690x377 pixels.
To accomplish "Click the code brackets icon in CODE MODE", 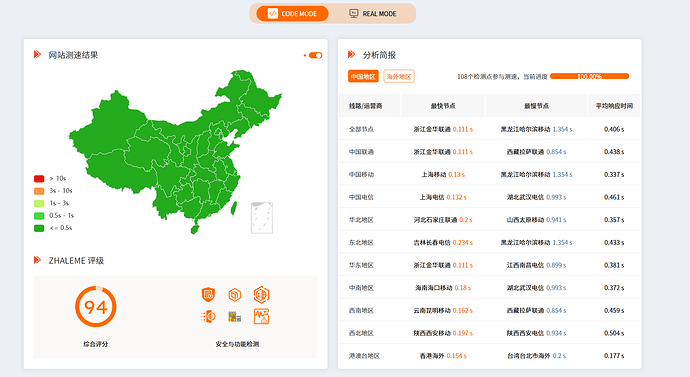I will click(273, 14).
